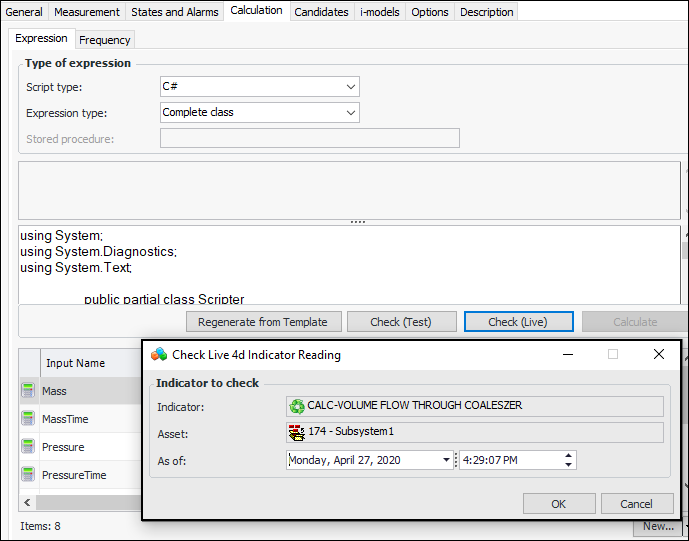Screen dimensions: 689x541
Task: Confirm with the OK button
Action: coord(558,504)
